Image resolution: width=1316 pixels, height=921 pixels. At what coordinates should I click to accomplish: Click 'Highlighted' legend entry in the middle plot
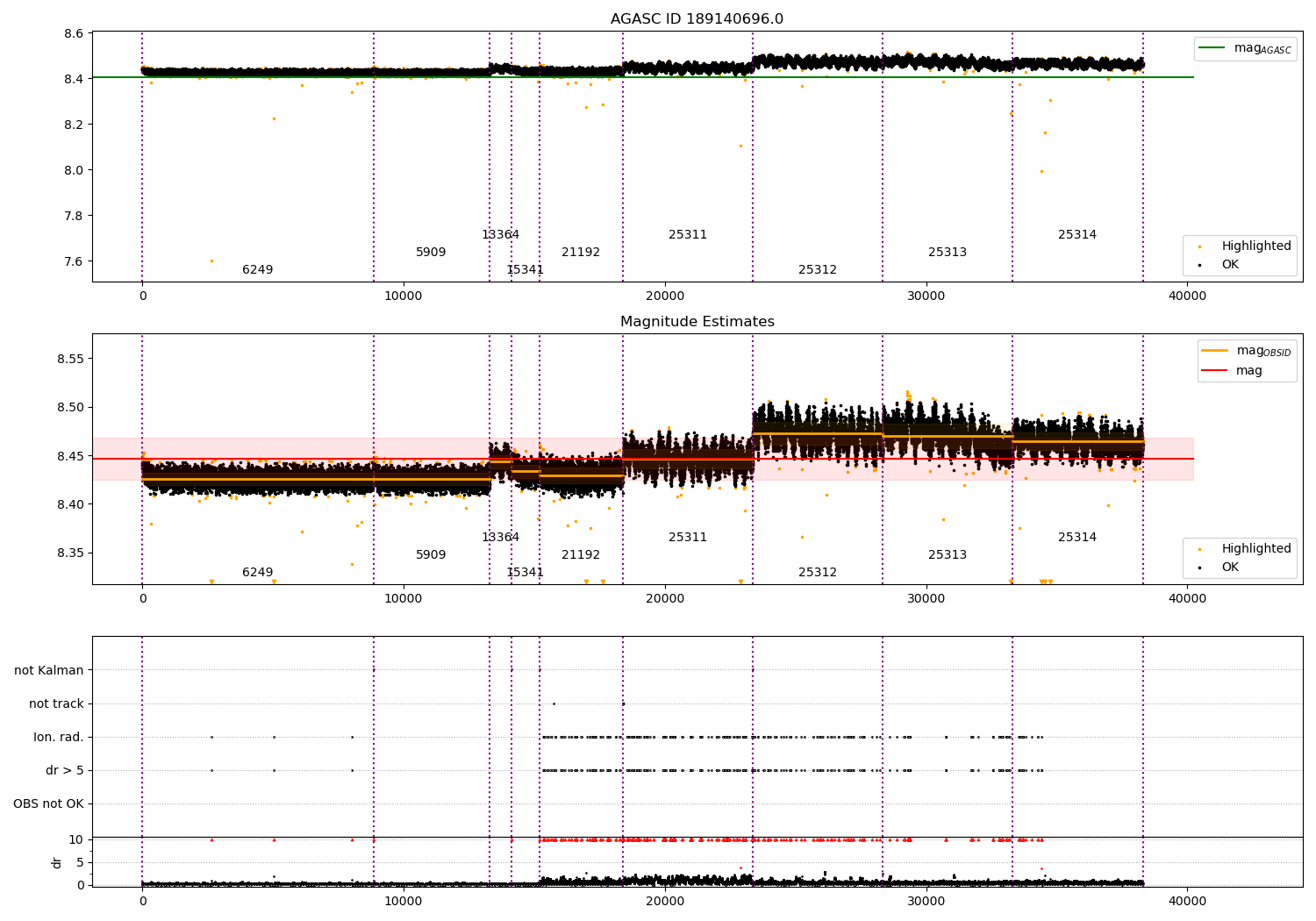(x=1245, y=549)
